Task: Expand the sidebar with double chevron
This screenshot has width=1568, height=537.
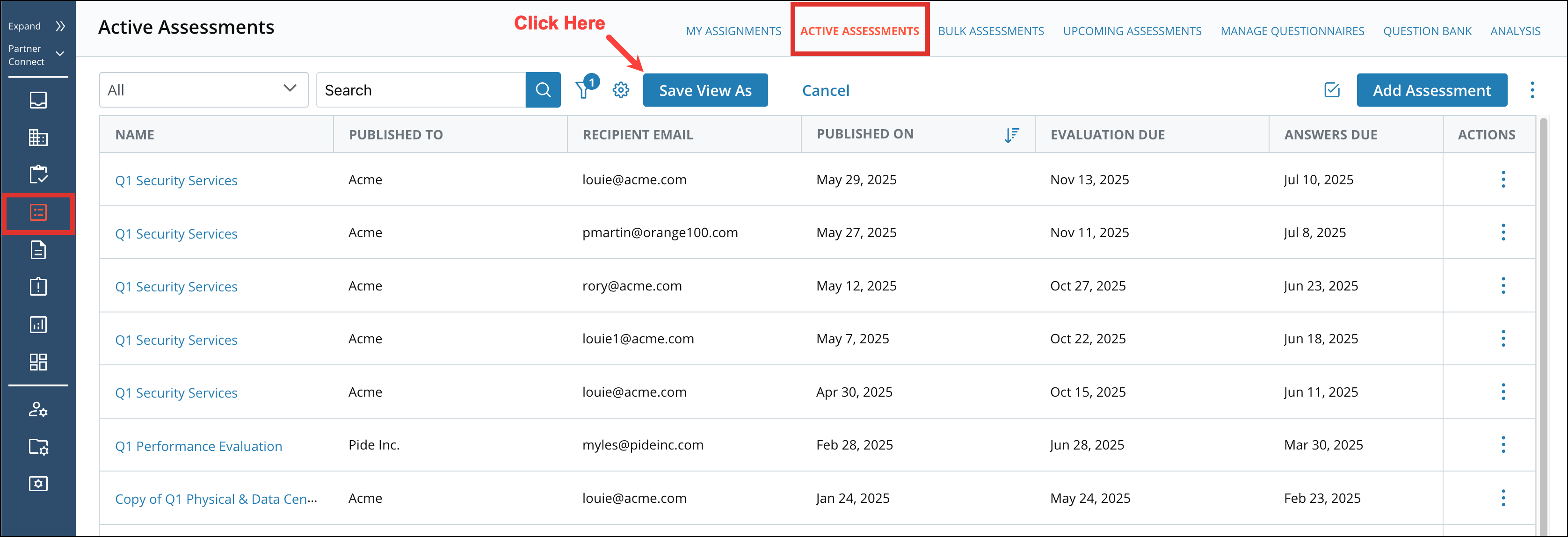Action: coord(60,26)
